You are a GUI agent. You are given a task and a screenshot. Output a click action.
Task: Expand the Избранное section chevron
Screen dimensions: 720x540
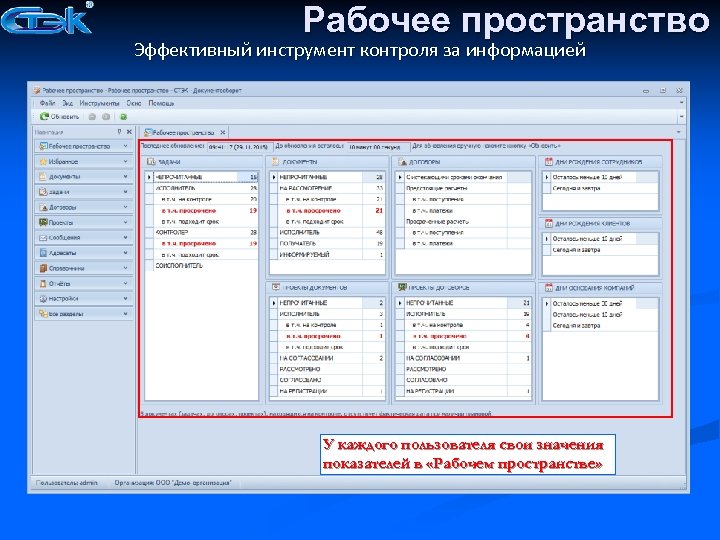point(125,162)
